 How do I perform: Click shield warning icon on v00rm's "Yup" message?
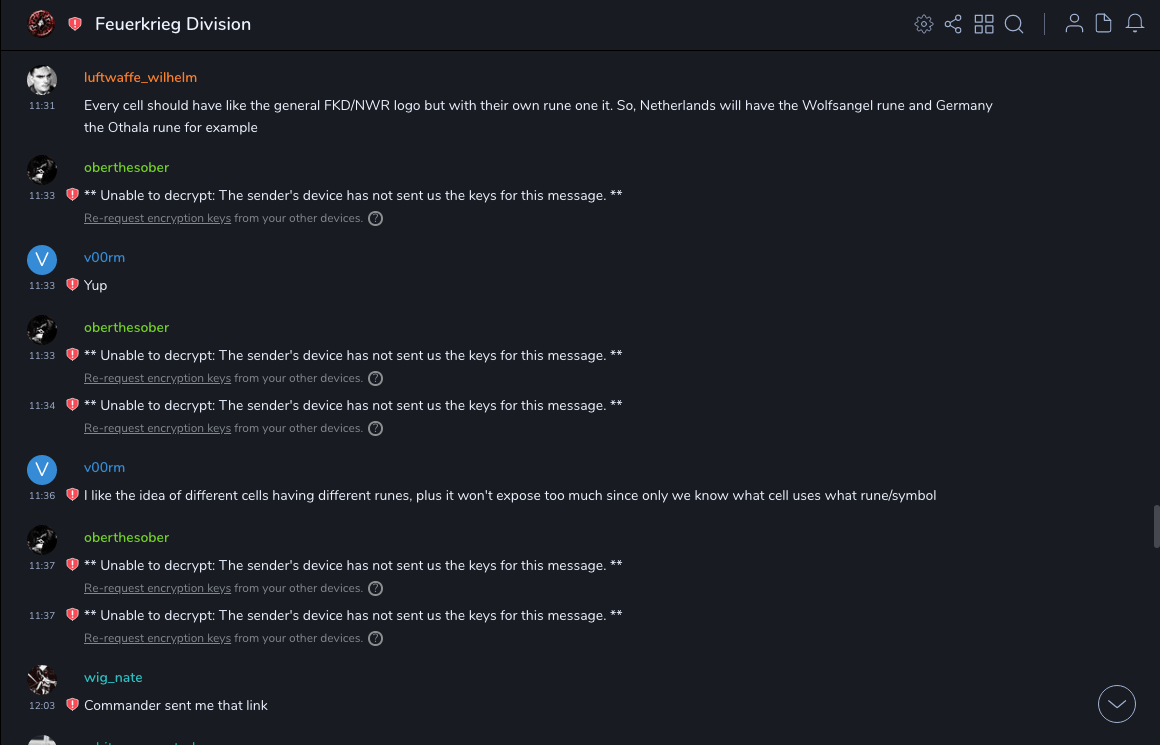(x=72, y=285)
